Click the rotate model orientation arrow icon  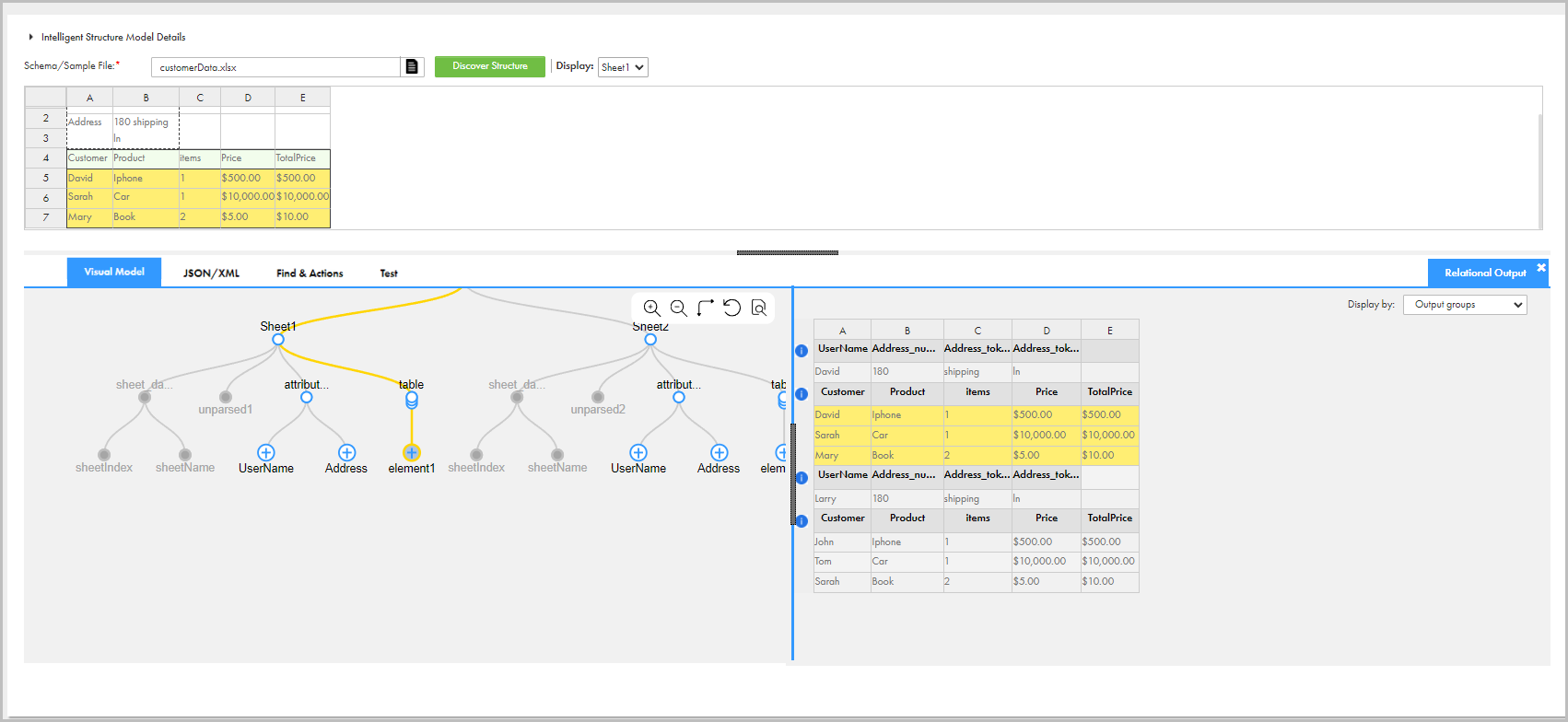point(706,308)
